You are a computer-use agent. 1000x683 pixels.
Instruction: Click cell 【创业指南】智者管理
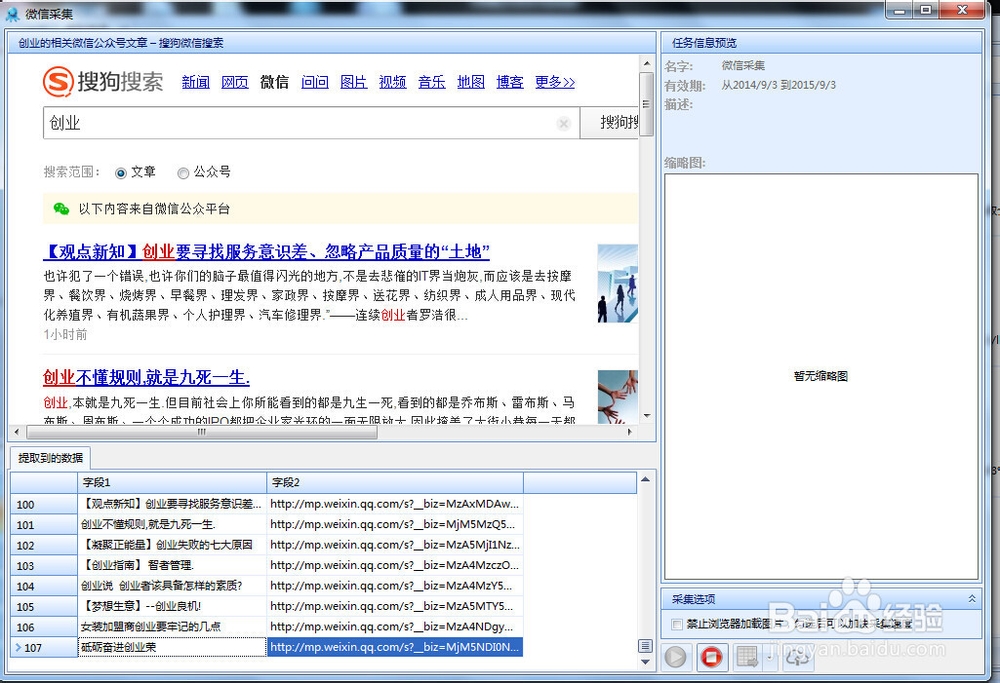coord(172,566)
